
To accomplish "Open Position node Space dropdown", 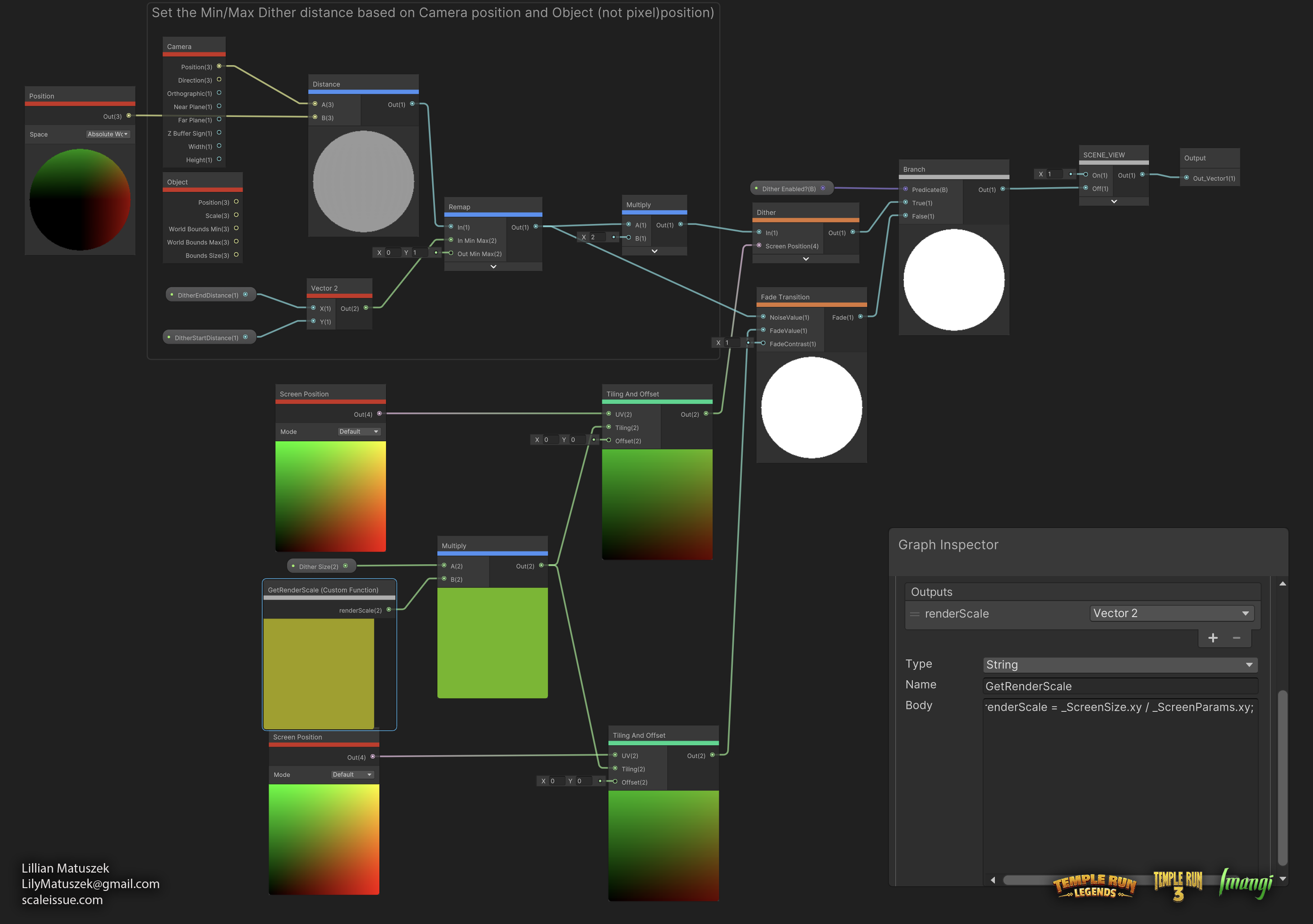I will [x=108, y=134].
